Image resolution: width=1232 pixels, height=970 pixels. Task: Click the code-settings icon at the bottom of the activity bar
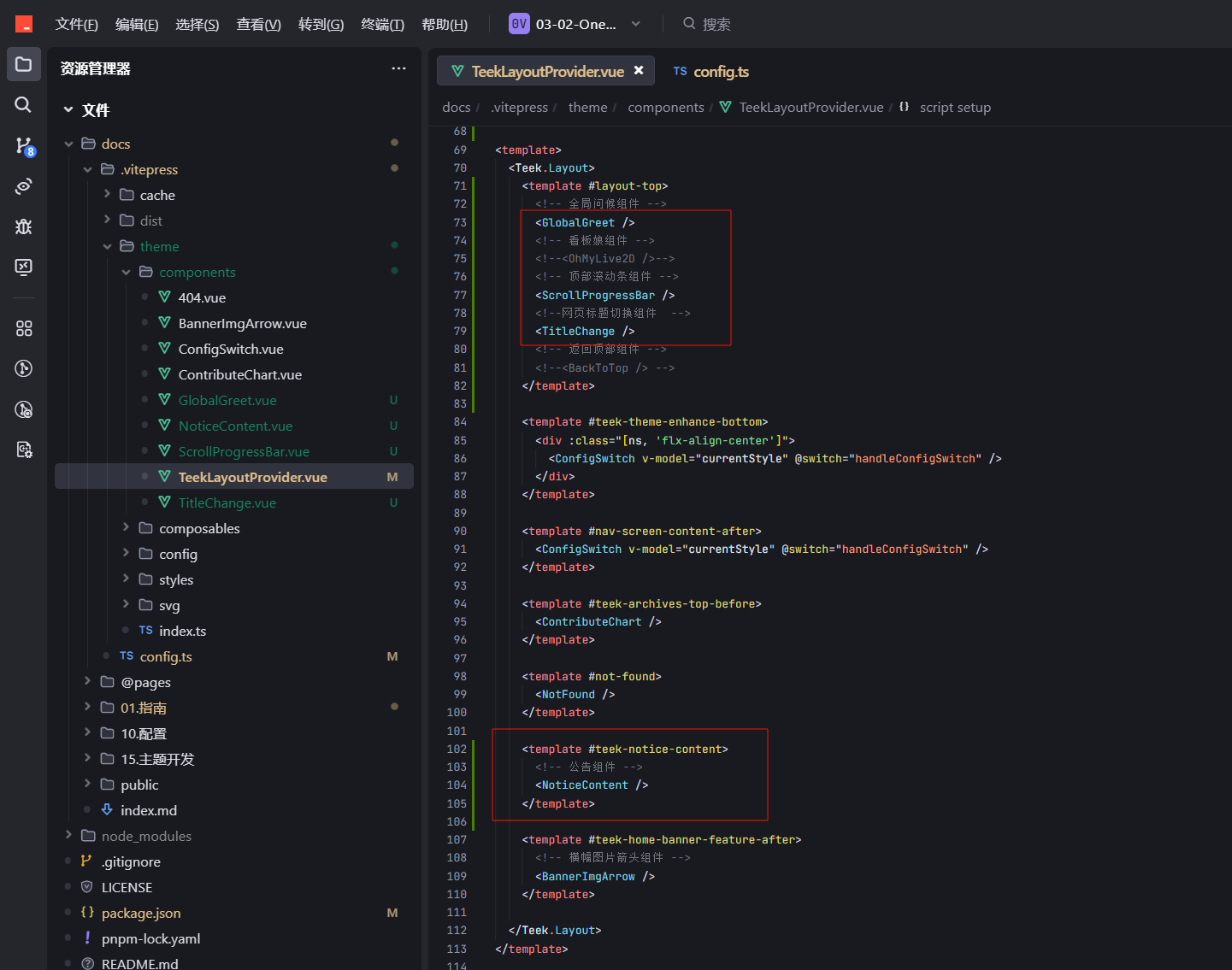pos(24,450)
